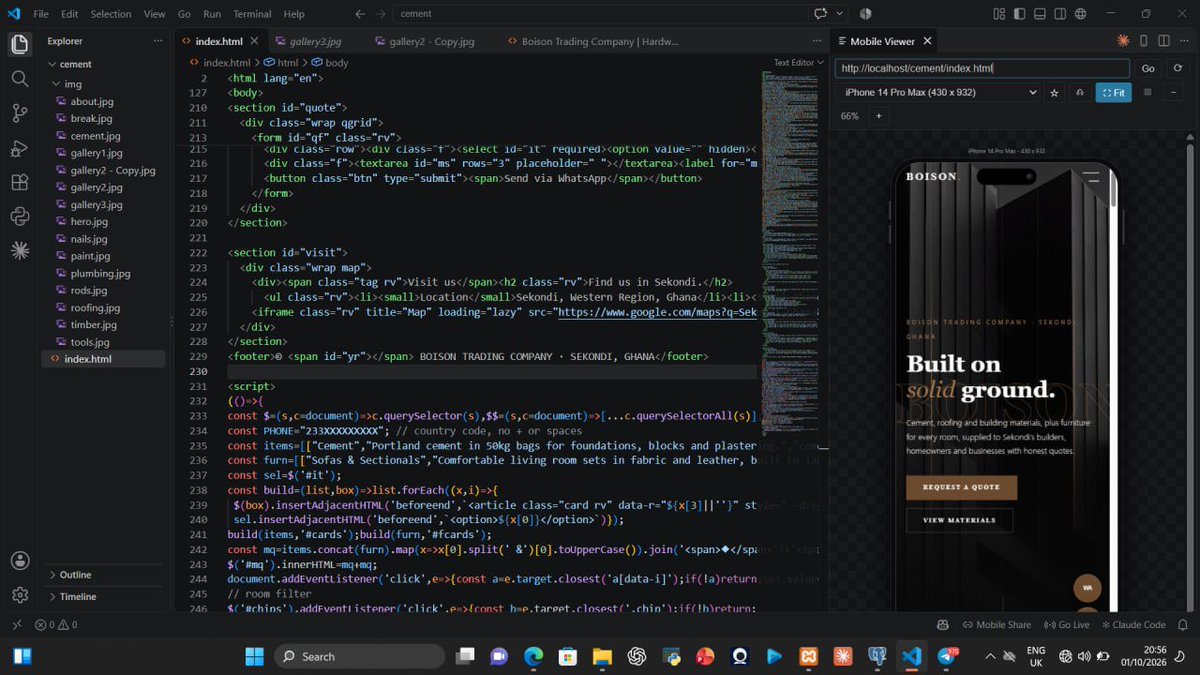Click Claude Code in status bar
This screenshot has height=675, width=1200.
pos(1132,625)
